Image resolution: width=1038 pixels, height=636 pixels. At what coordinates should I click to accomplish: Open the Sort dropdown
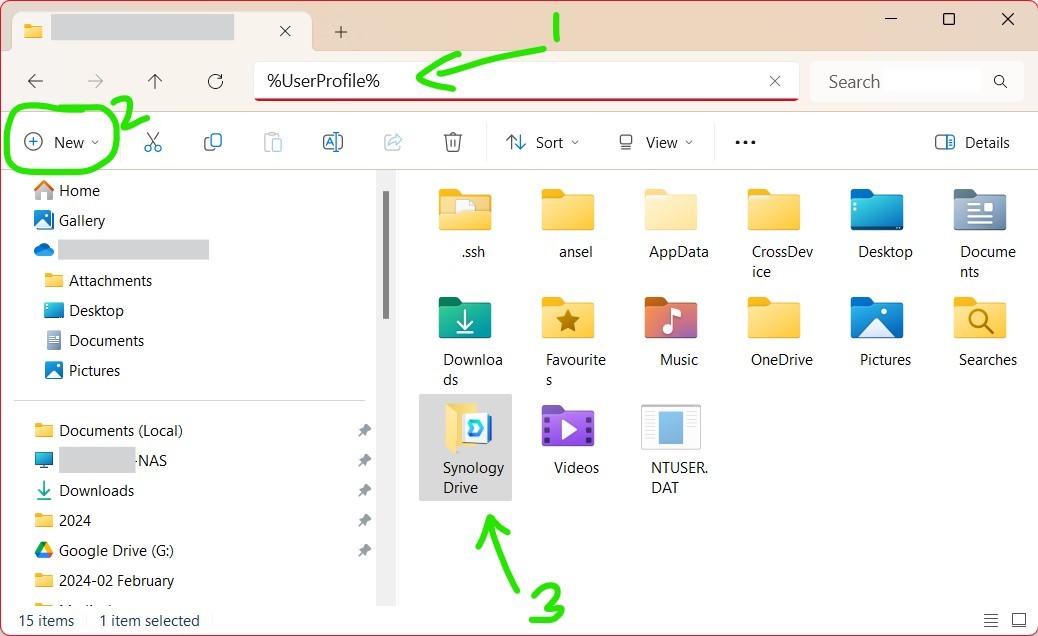(x=542, y=142)
